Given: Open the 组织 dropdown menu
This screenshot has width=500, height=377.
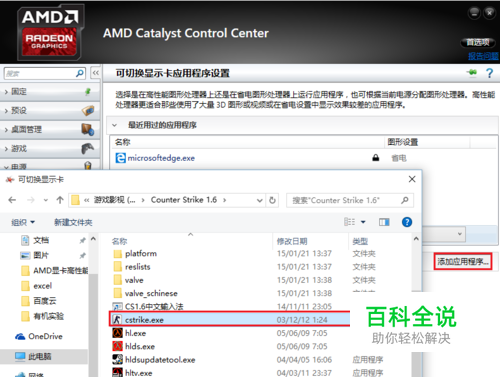Looking at the screenshot, I should point(23,222).
